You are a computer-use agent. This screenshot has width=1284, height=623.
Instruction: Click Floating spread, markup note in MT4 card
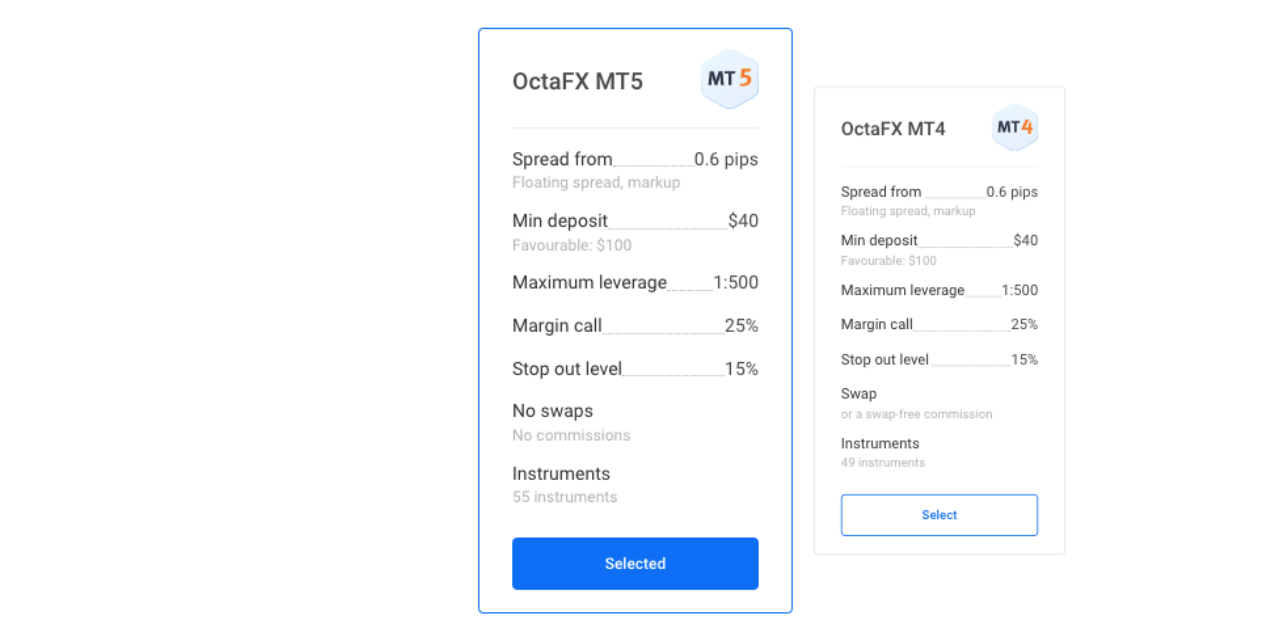(x=908, y=211)
